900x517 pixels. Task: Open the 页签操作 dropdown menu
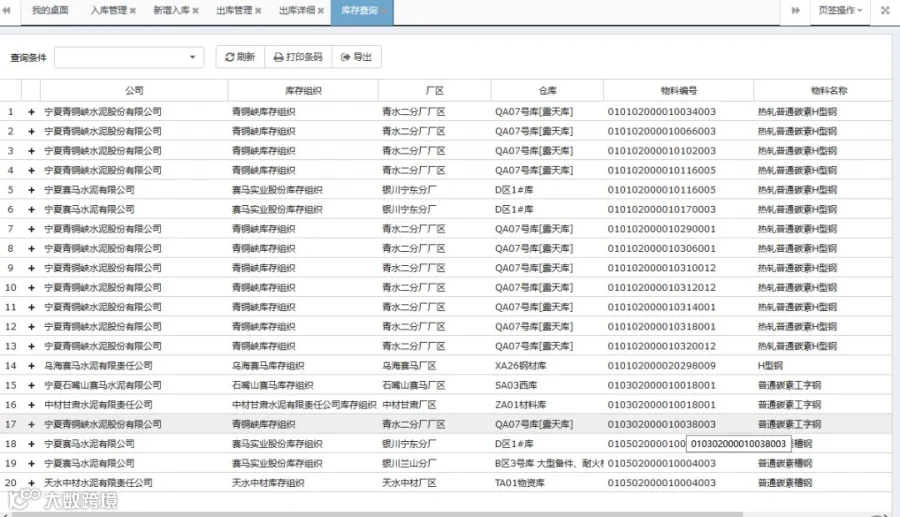(x=840, y=10)
